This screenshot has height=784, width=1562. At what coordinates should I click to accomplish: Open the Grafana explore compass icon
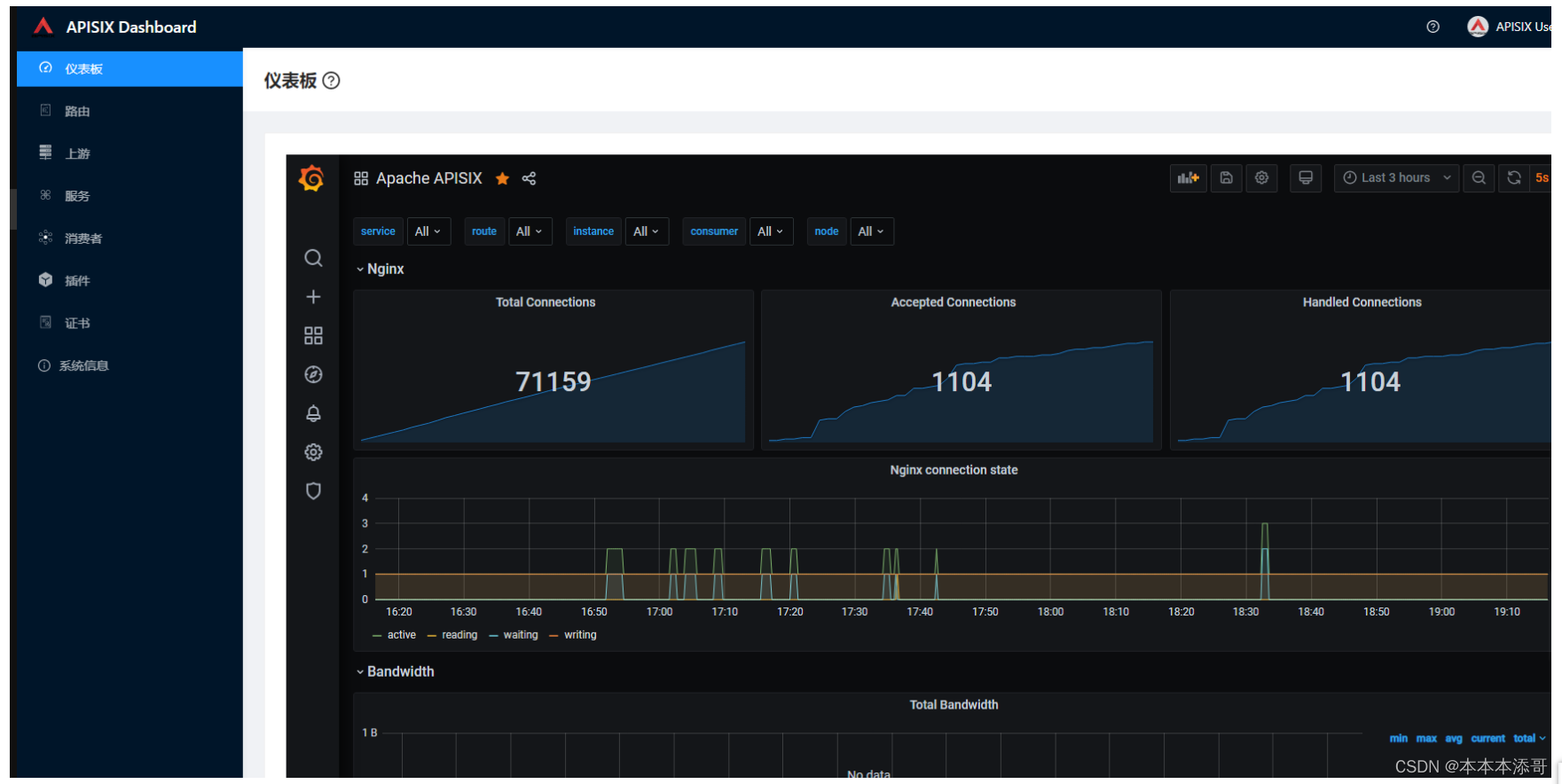(313, 374)
